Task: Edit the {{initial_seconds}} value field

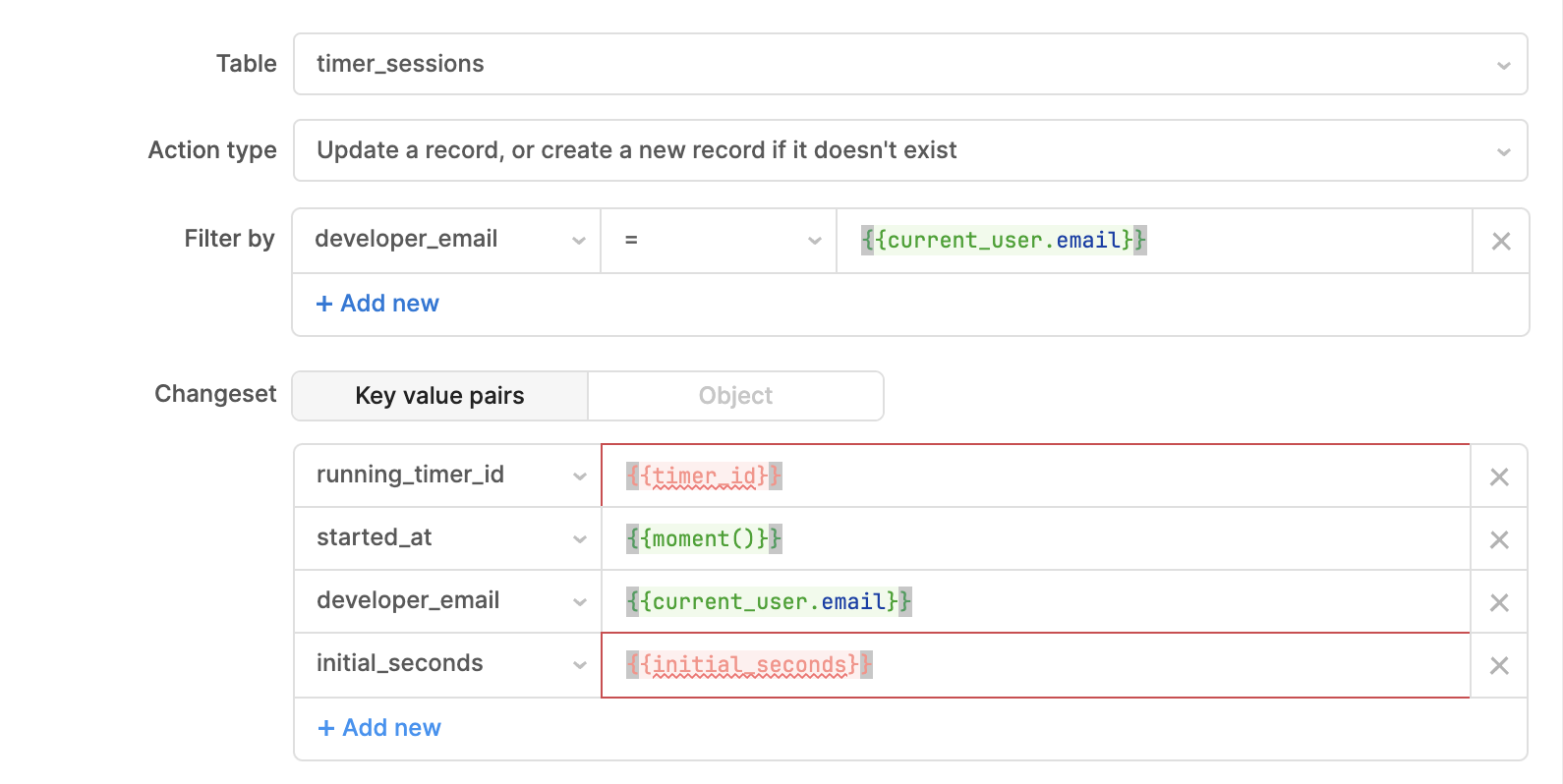Action: [1035, 665]
